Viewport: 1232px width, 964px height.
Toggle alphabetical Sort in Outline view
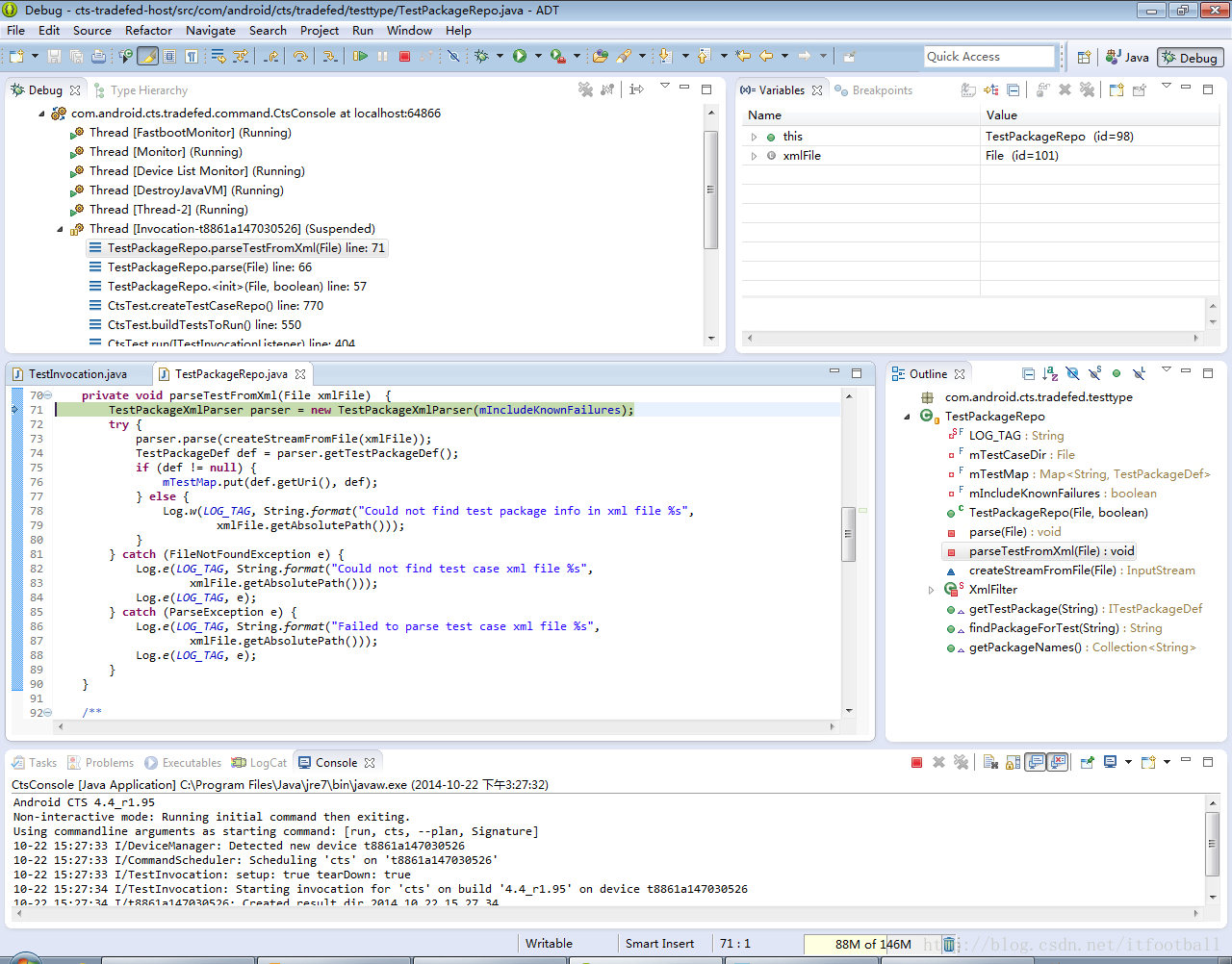[x=1050, y=373]
